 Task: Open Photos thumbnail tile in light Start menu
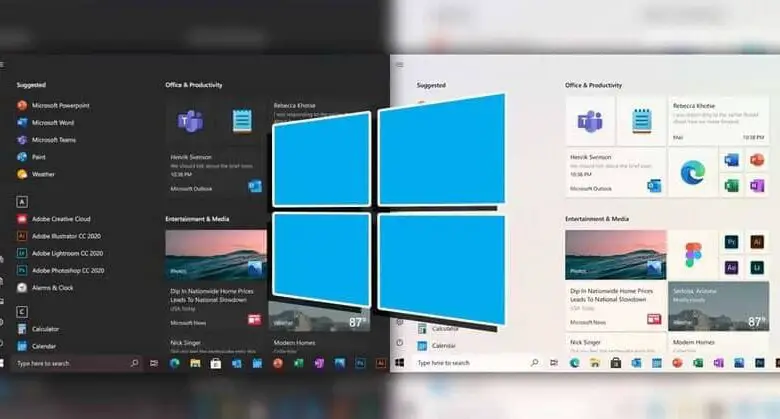[x=616, y=255]
